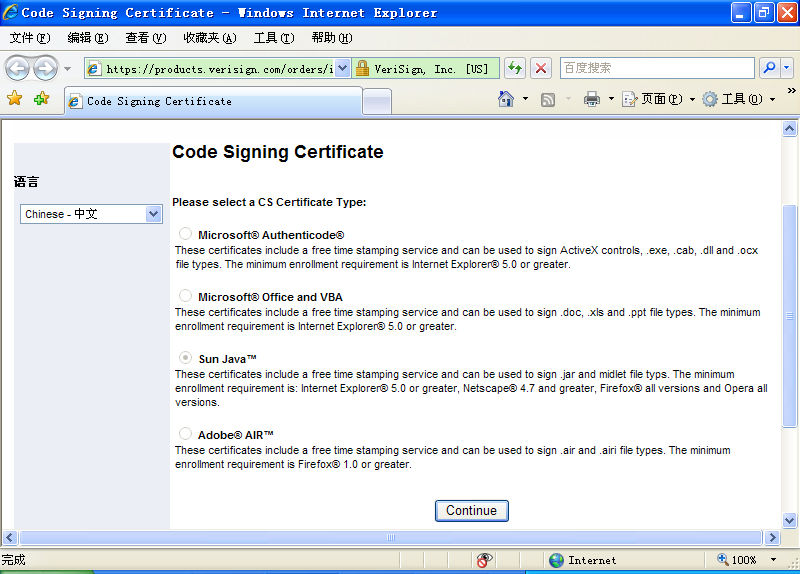Click the Continue button

click(471, 511)
